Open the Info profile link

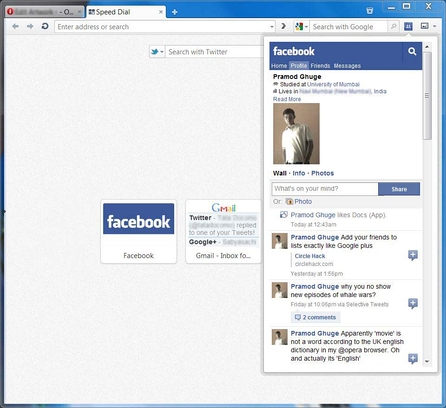pos(299,173)
